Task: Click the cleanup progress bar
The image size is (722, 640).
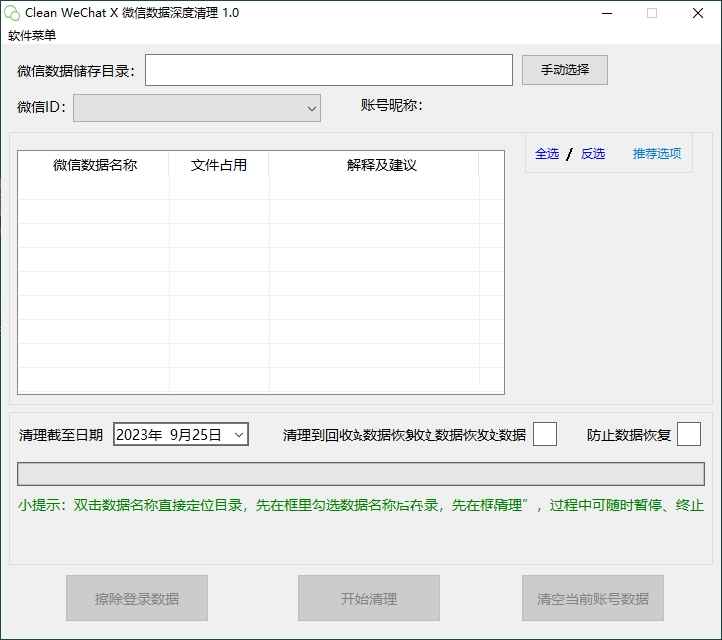Action: point(360,473)
